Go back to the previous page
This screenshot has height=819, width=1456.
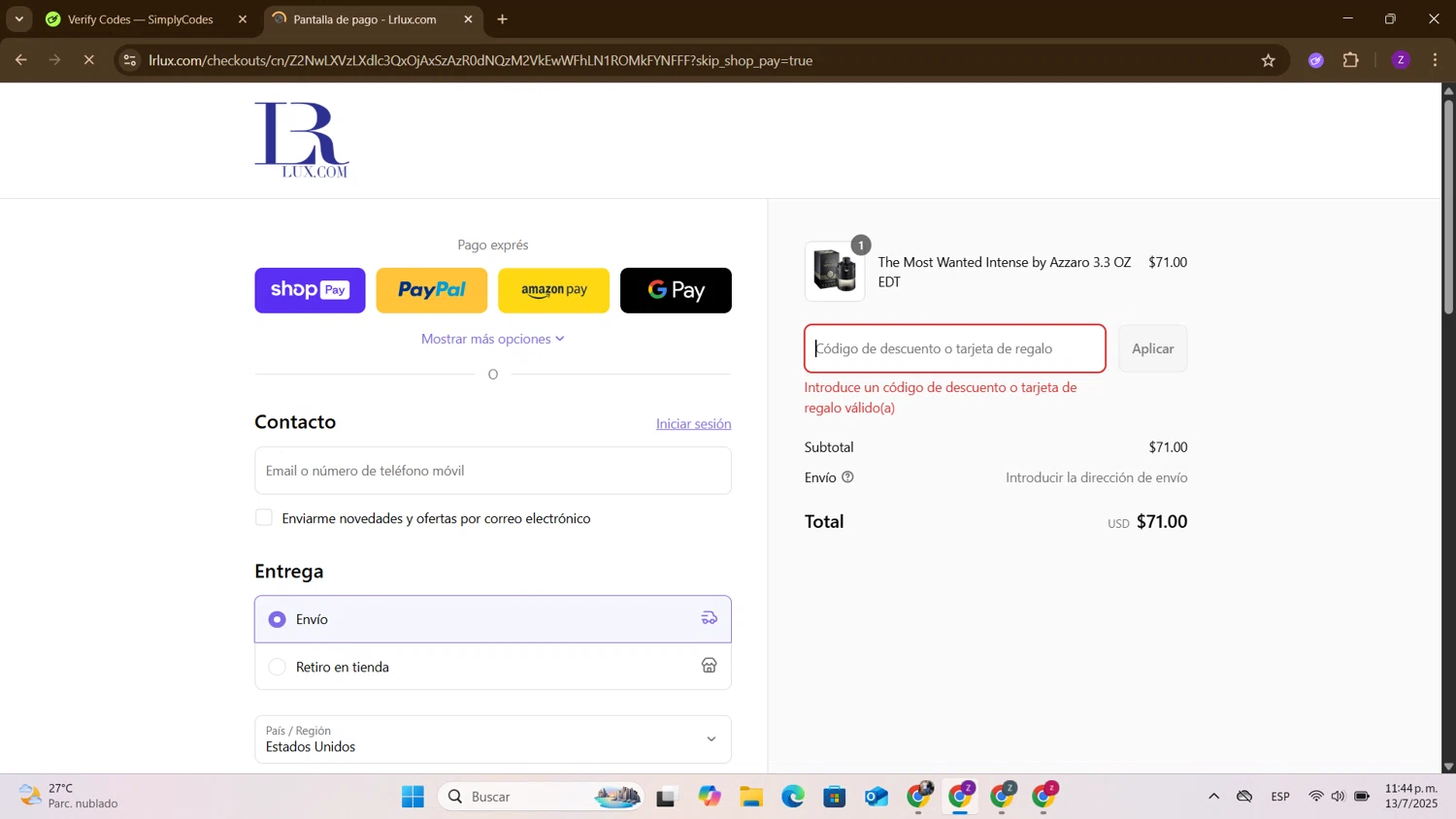[21, 60]
